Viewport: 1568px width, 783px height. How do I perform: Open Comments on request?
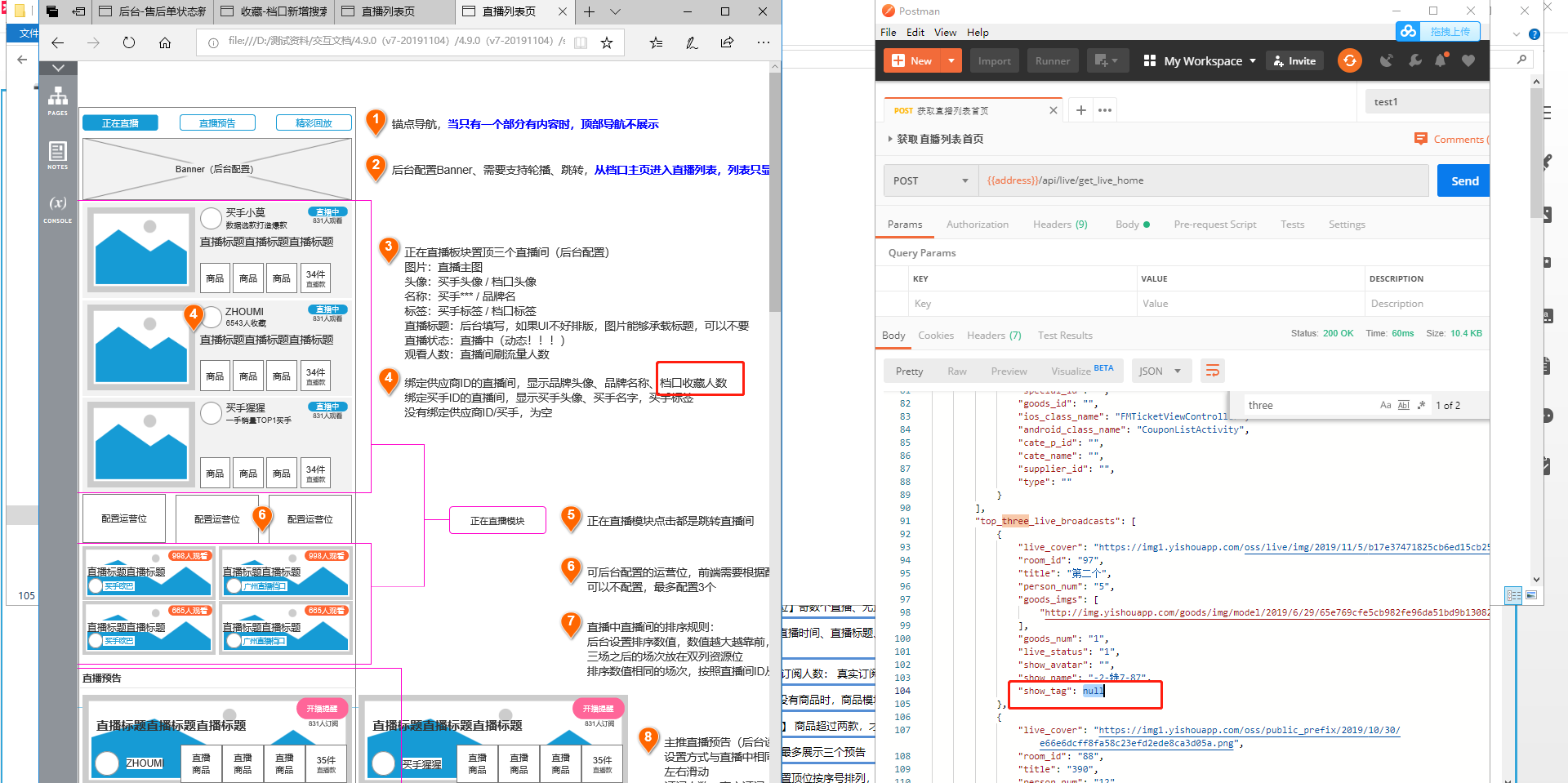click(1451, 139)
